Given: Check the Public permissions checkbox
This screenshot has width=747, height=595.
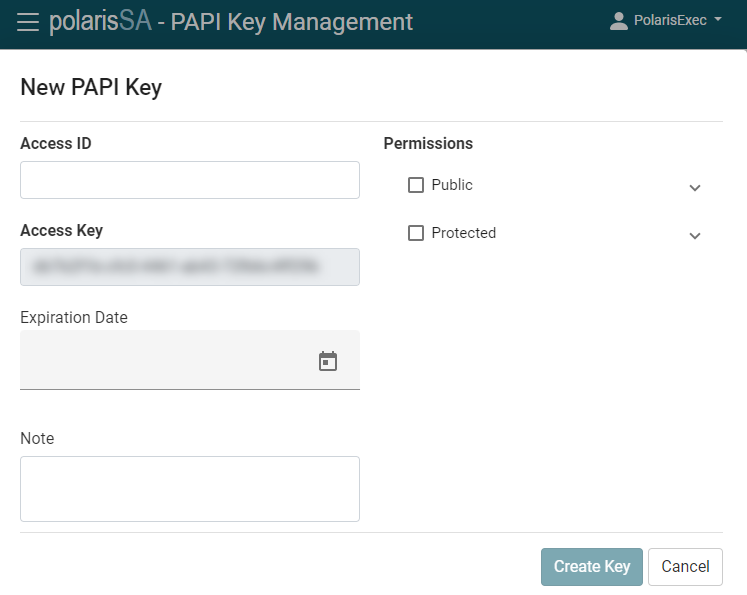Looking at the screenshot, I should [416, 185].
